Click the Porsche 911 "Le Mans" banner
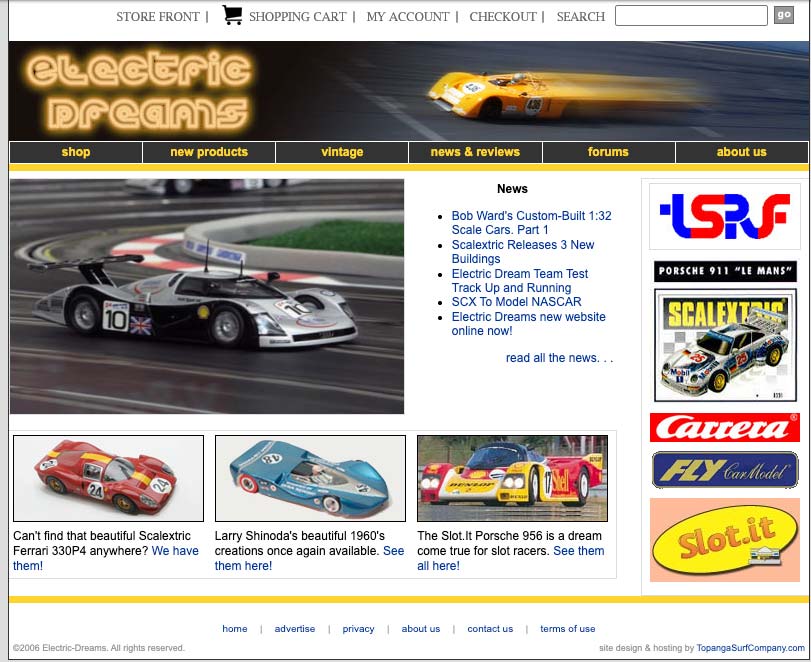The height and width of the screenshot is (662, 811). (725, 271)
